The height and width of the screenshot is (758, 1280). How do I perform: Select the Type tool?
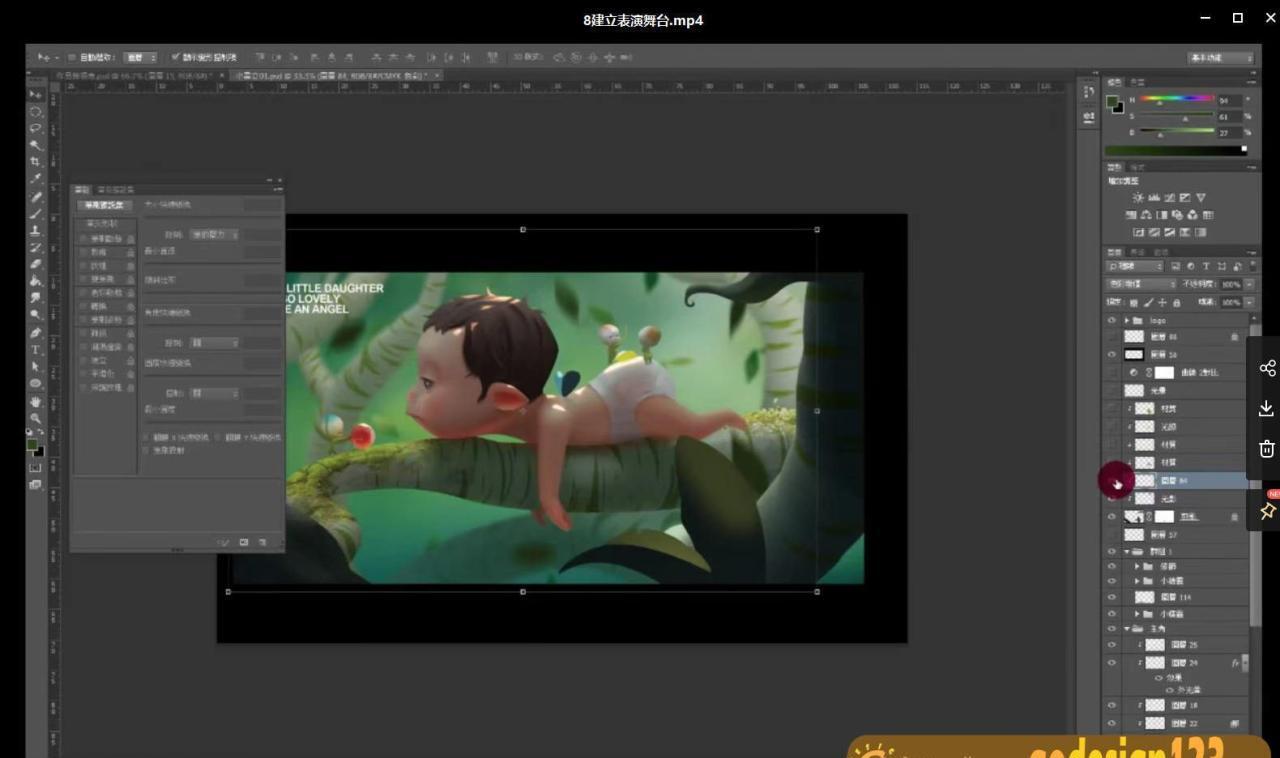click(x=35, y=350)
